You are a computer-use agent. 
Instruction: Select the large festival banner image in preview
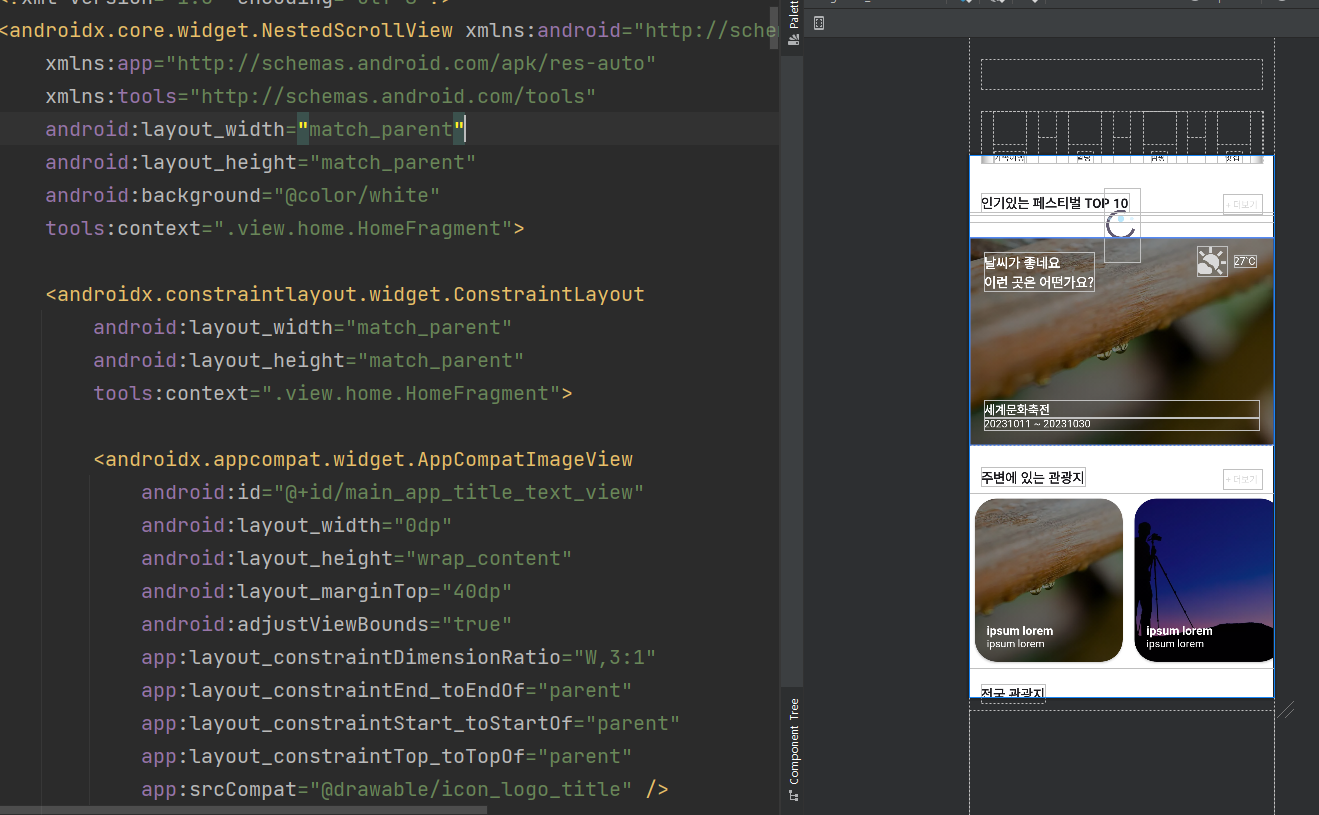(1122, 341)
